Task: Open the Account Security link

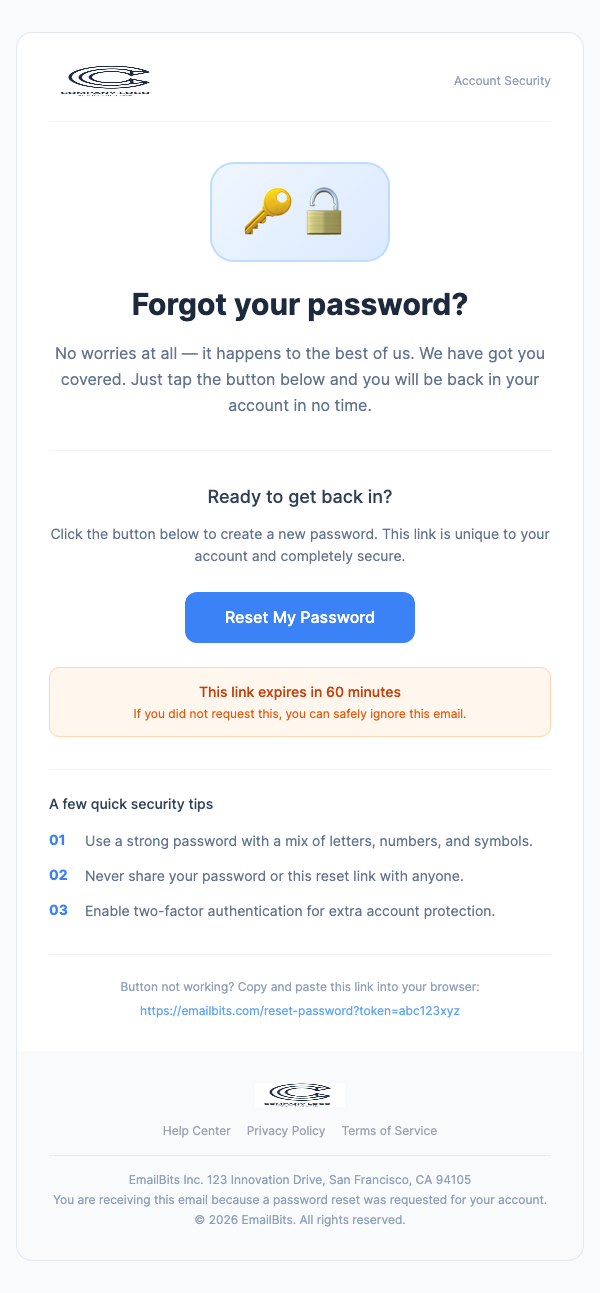Action: pyautogui.click(x=502, y=81)
